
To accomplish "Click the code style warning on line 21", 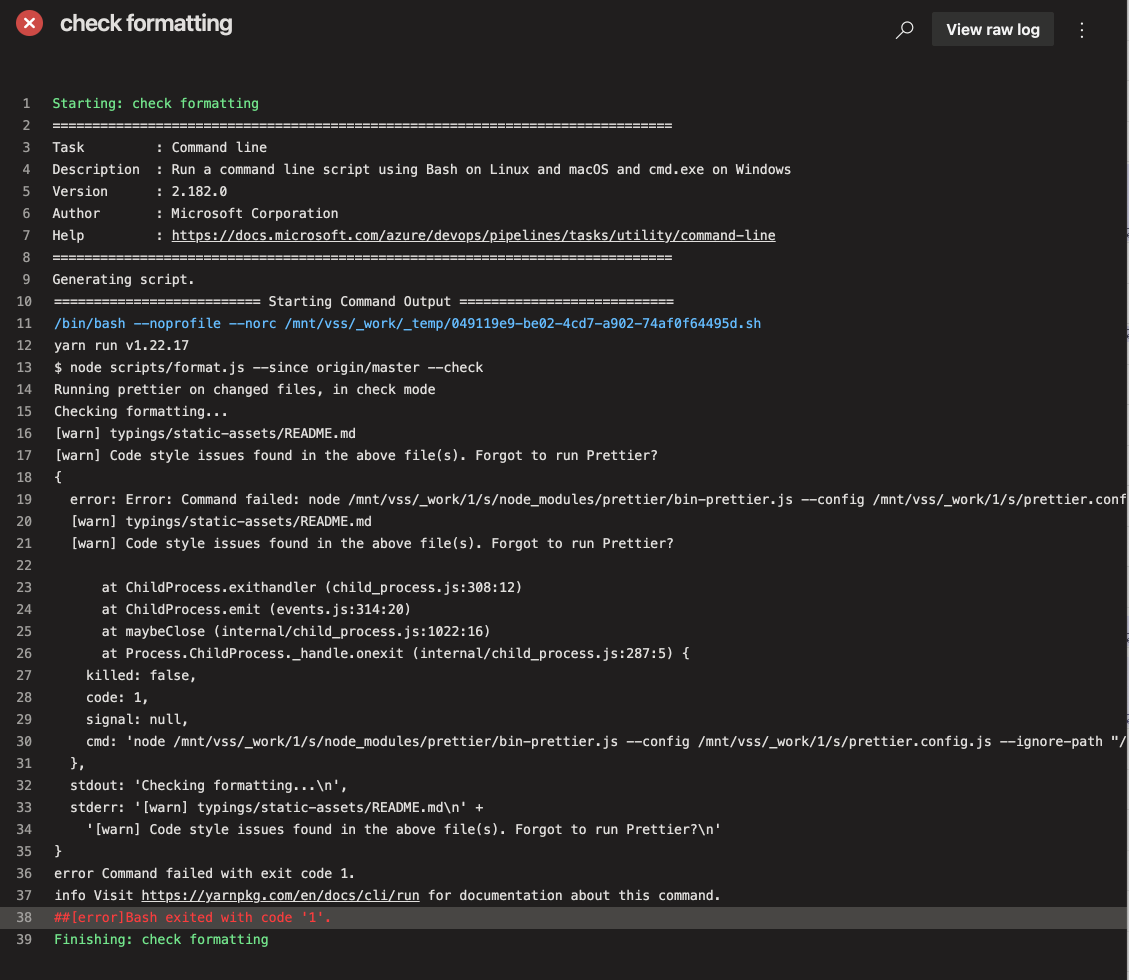I will pos(372,543).
